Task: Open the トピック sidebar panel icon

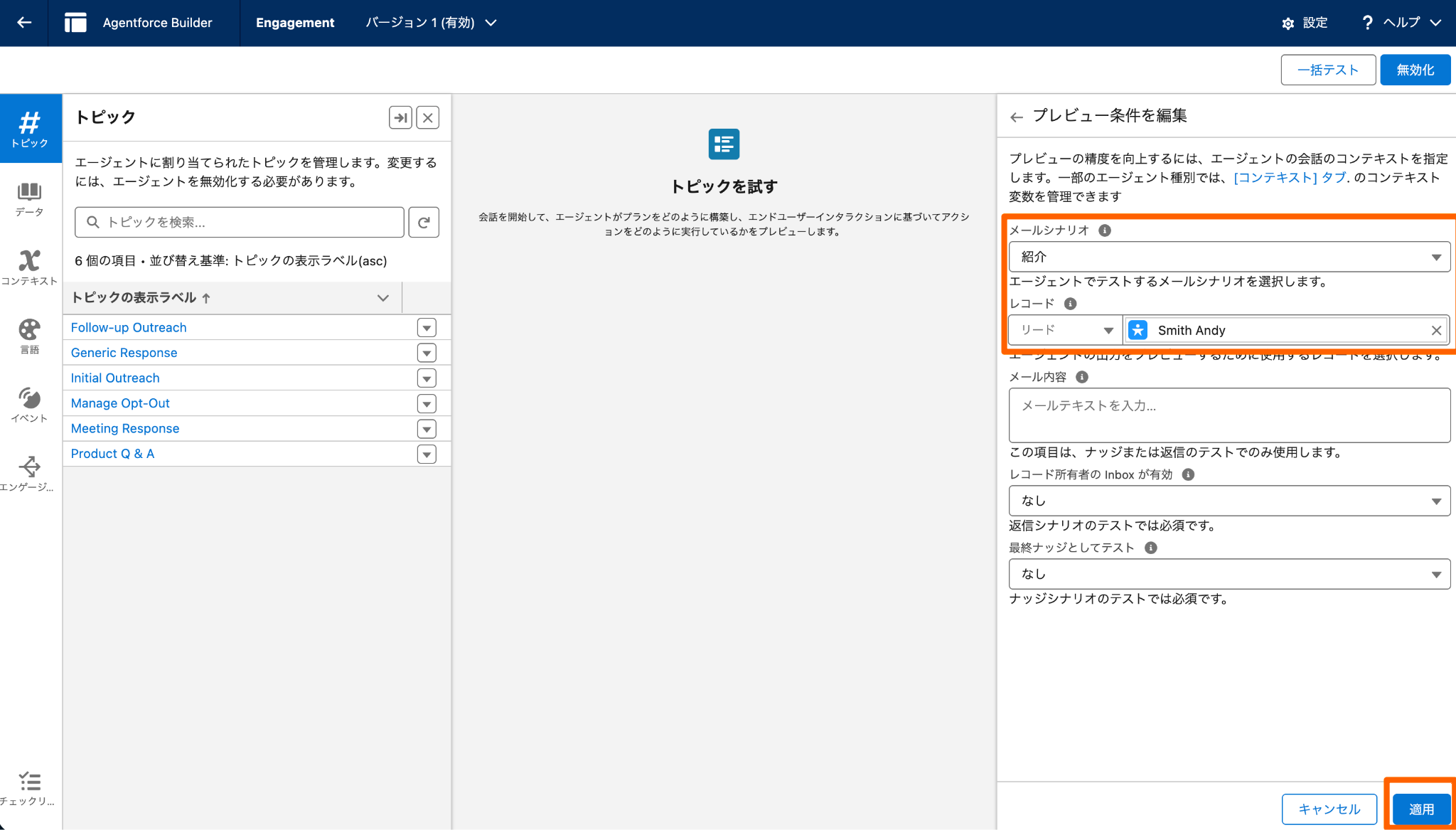Action: 30,129
